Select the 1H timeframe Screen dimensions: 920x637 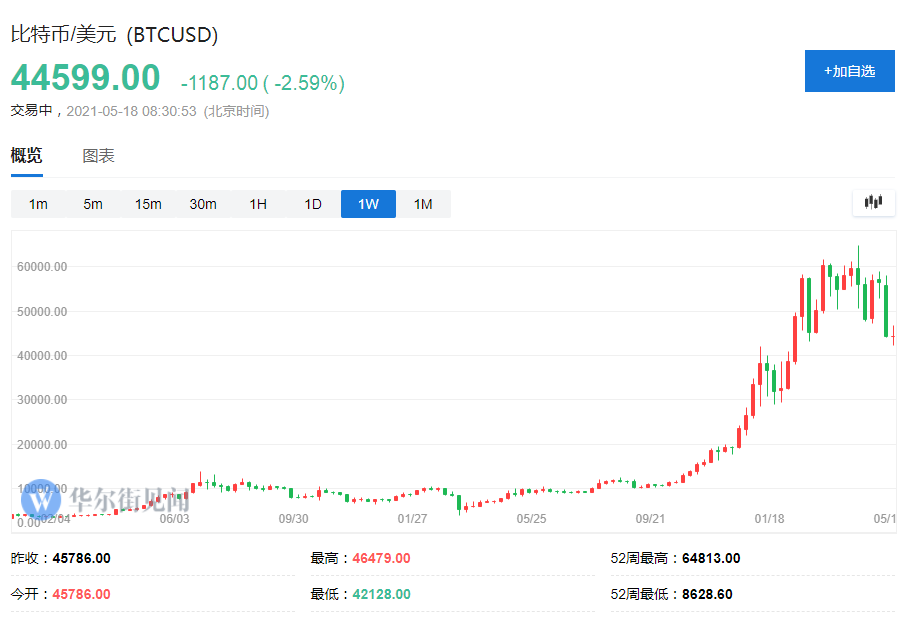(x=258, y=204)
